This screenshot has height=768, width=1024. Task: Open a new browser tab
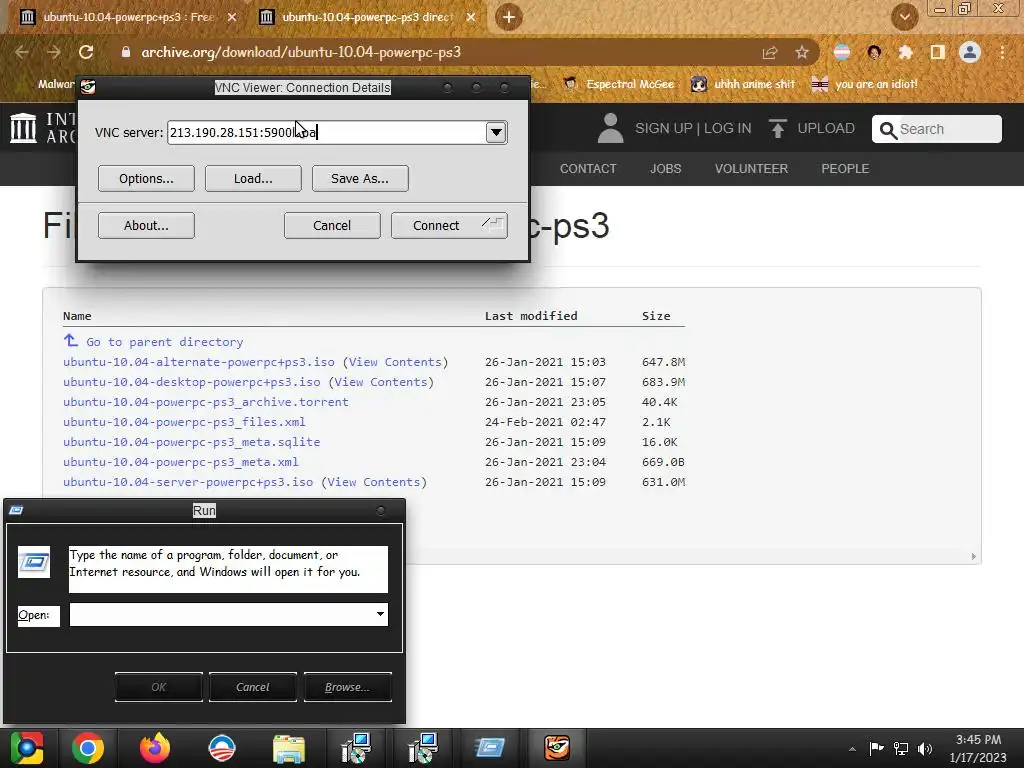pos(509,17)
